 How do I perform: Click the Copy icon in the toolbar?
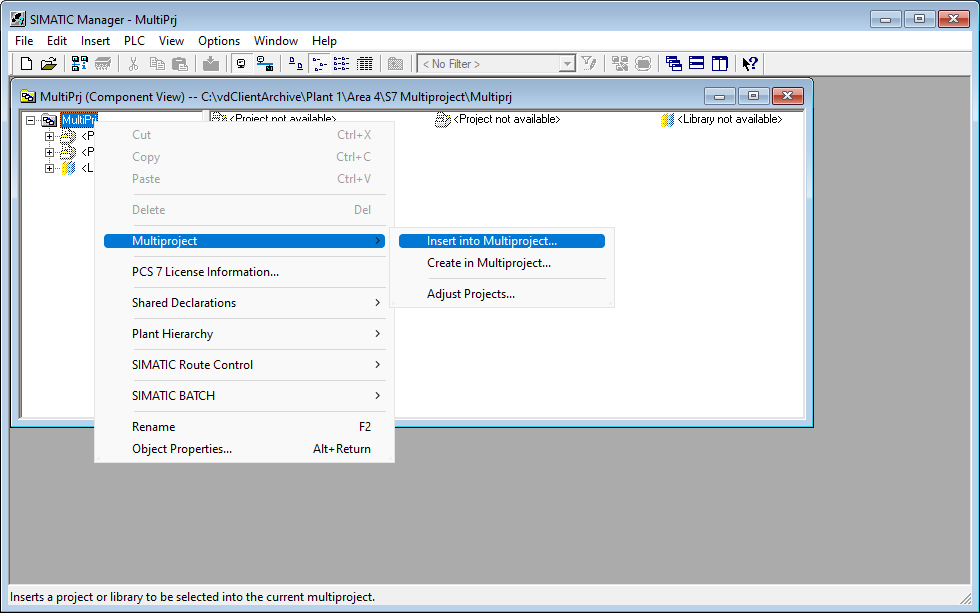[x=158, y=63]
